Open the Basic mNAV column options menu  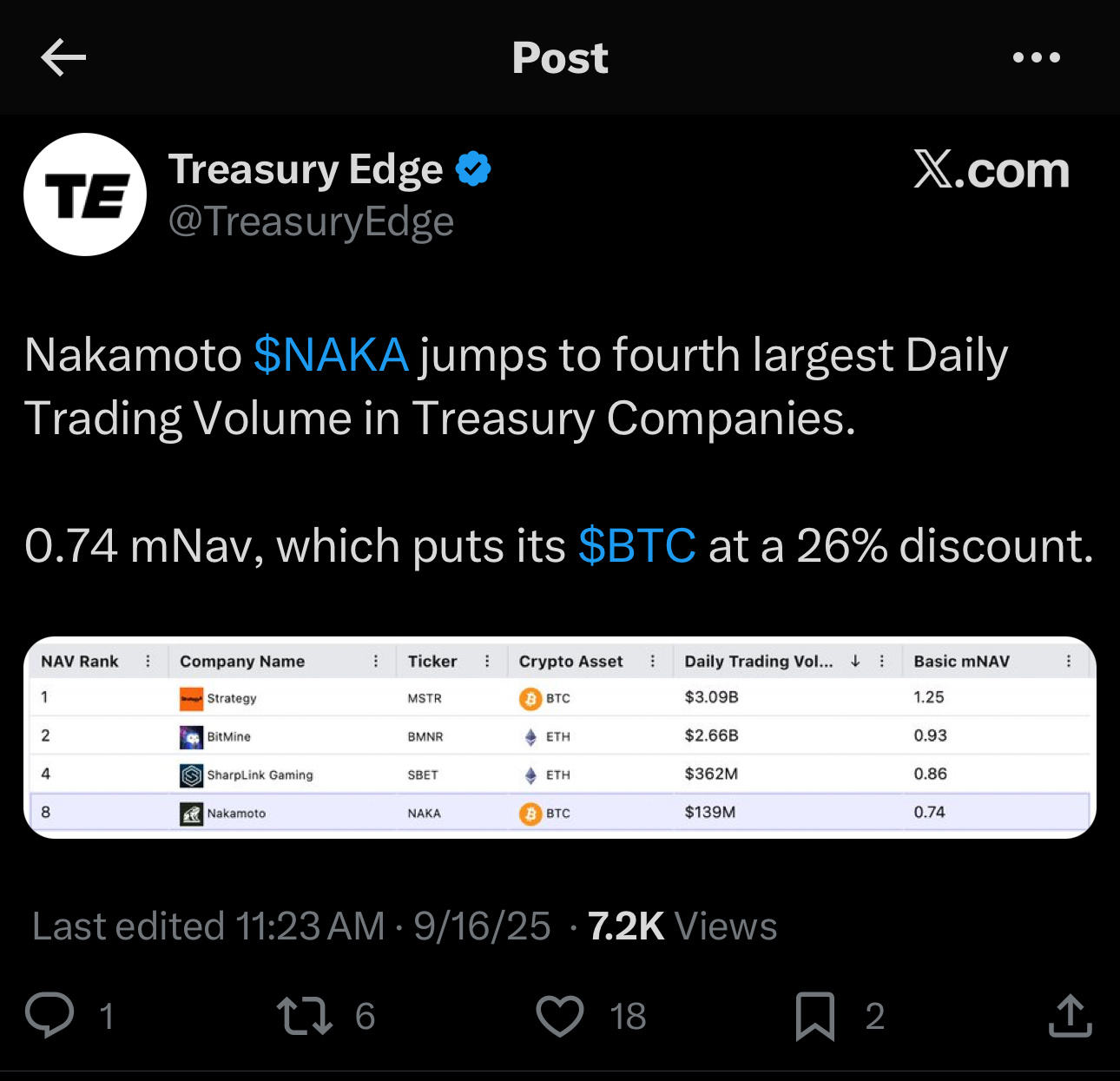click(x=1070, y=661)
